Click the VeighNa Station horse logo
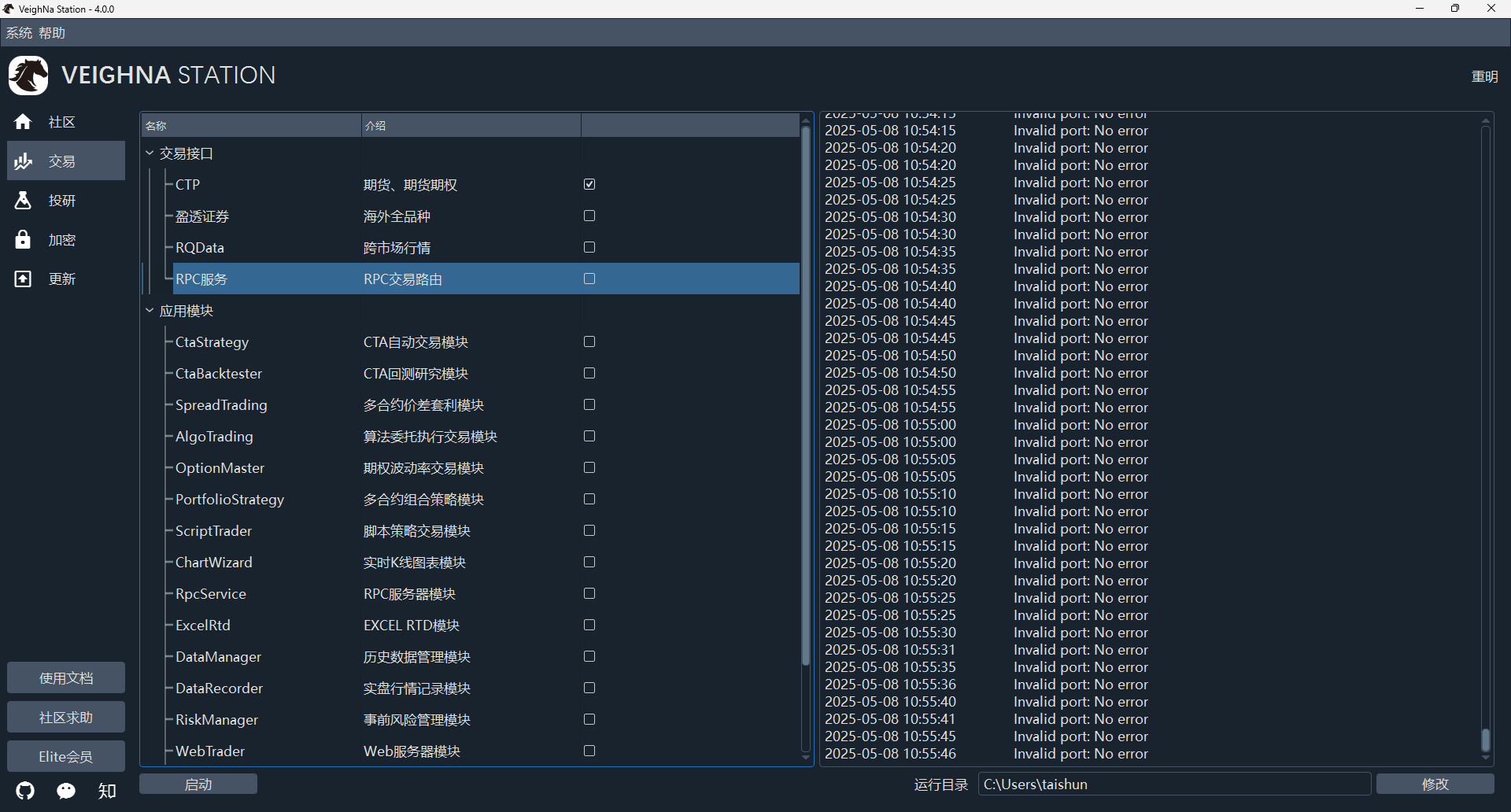The image size is (1511, 812). click(28, 76)
